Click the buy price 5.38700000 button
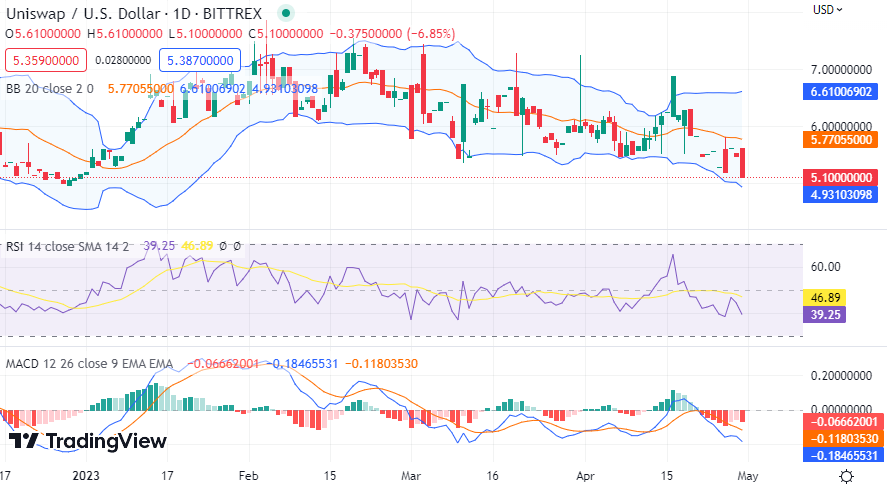This screenshot has width=887, height=489. 200,61
